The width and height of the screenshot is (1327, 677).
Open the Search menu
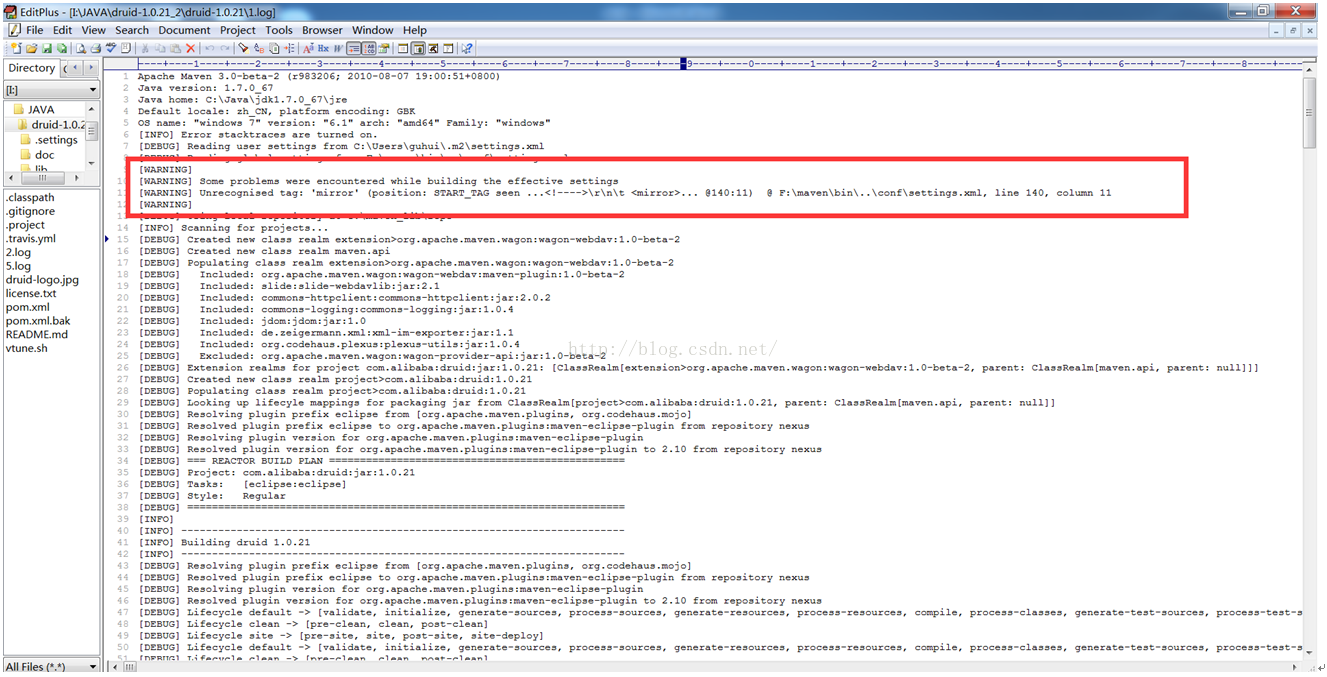point(131,30)
